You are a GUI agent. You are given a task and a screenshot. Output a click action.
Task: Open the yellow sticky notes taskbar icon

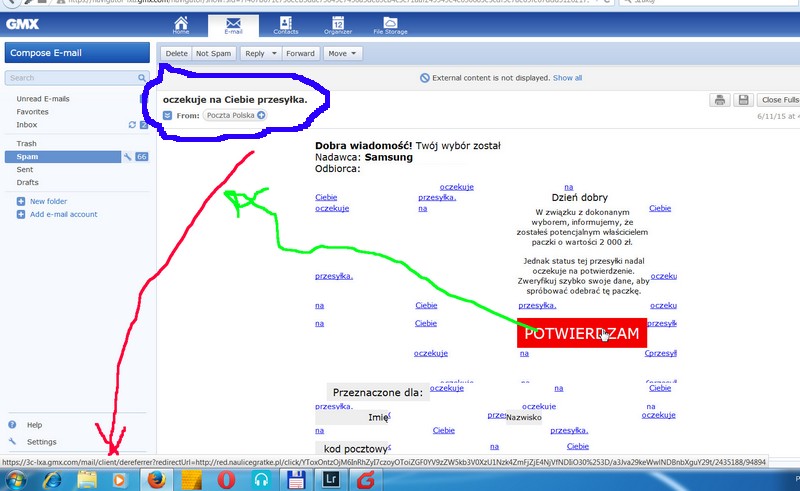pyautogui.click(x=192, y=480)
